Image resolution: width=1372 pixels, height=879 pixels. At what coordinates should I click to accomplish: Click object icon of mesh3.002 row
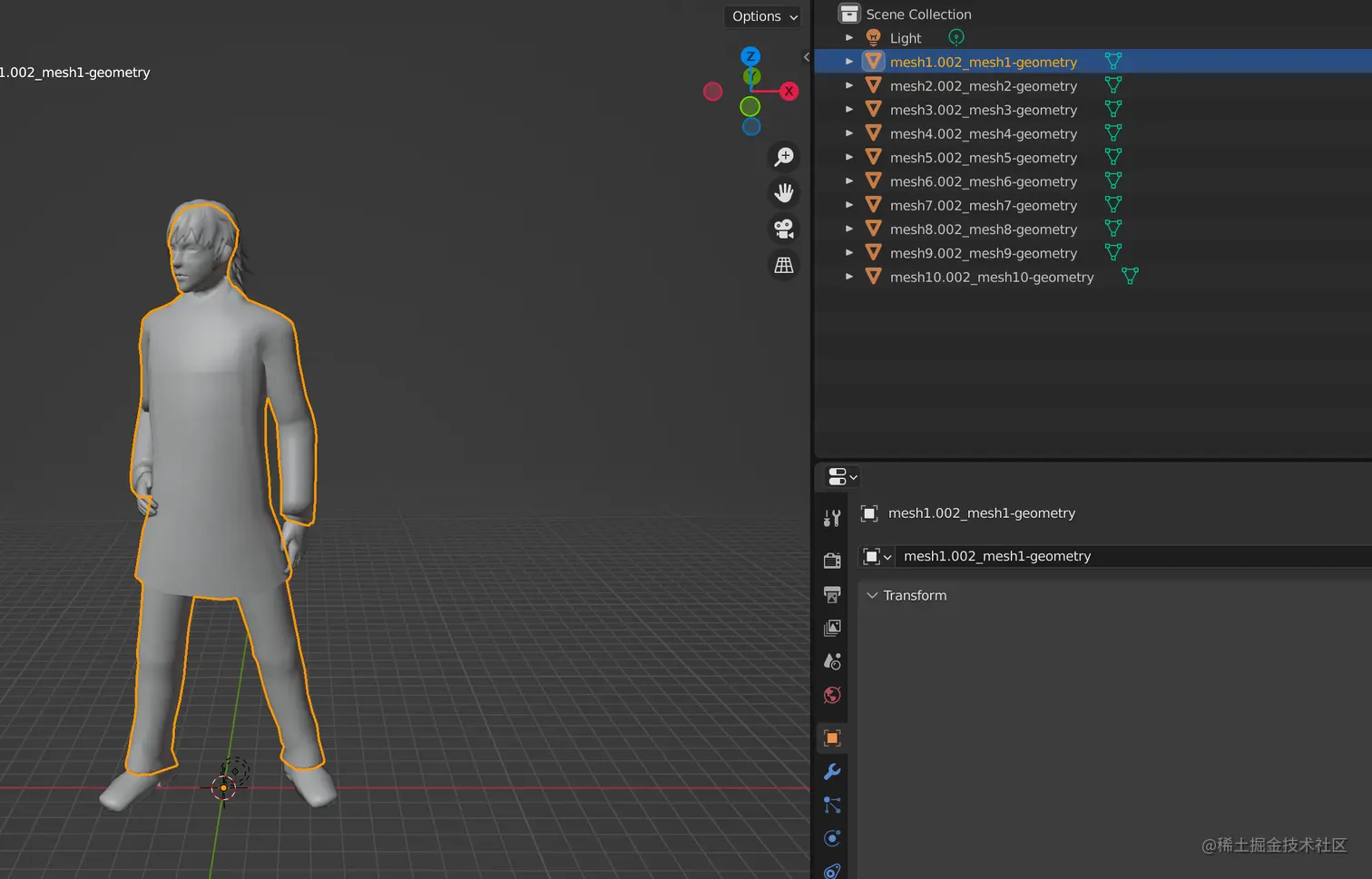pos(873,109)
